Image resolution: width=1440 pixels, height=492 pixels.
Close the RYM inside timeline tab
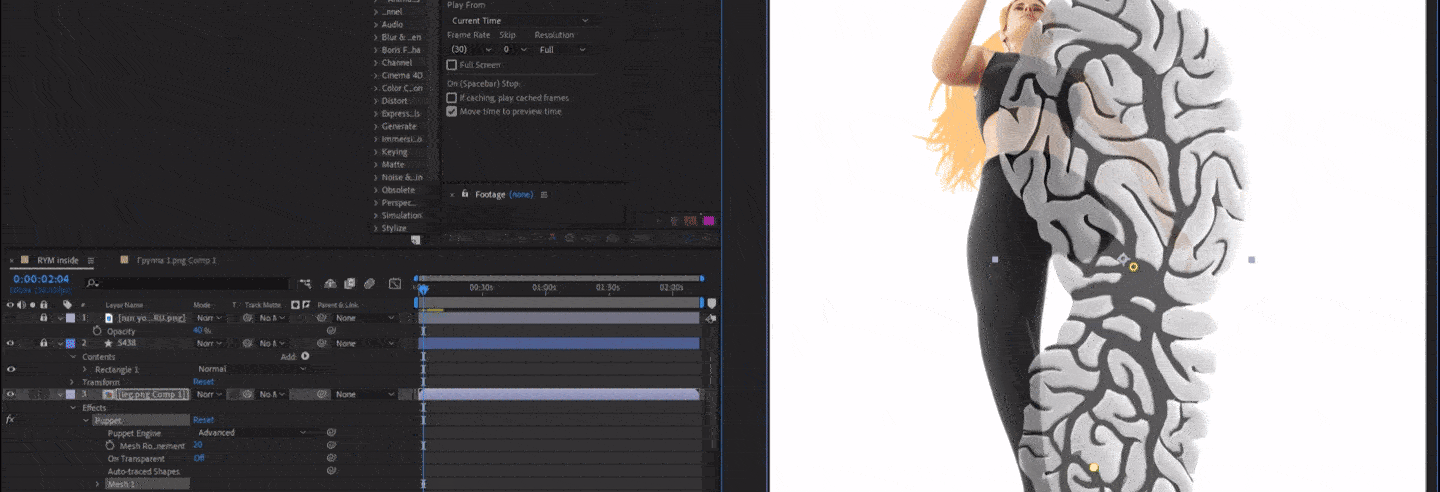[x=14, y=261]
